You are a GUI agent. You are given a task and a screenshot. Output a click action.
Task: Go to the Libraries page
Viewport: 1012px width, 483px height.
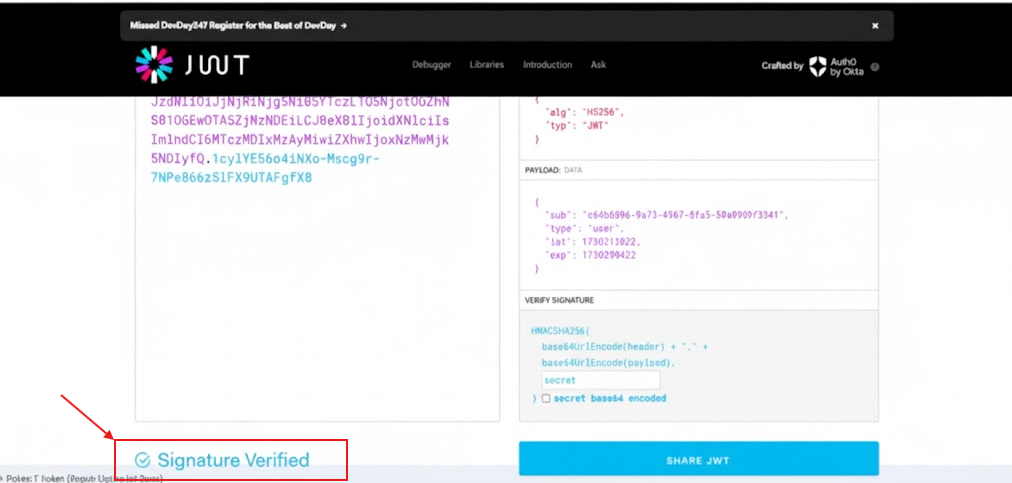(487, 65)
